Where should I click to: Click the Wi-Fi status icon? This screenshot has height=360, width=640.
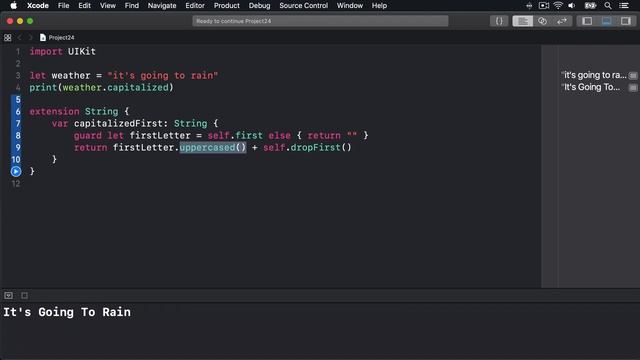[x=558, y=6]
